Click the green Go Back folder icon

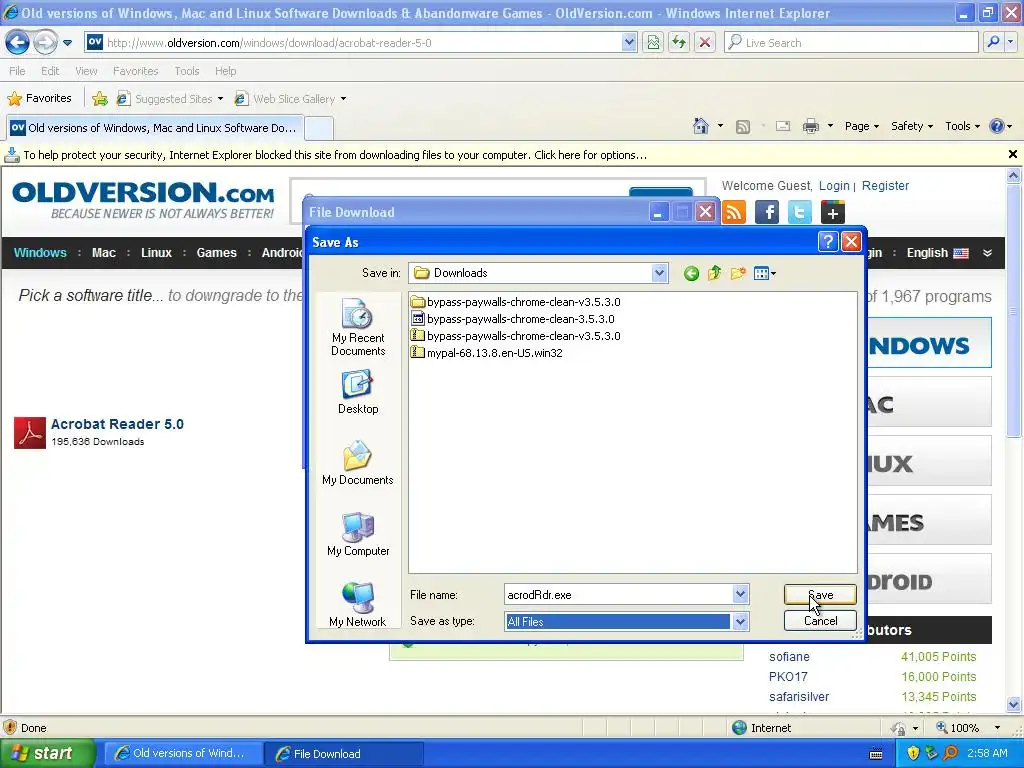691,274
